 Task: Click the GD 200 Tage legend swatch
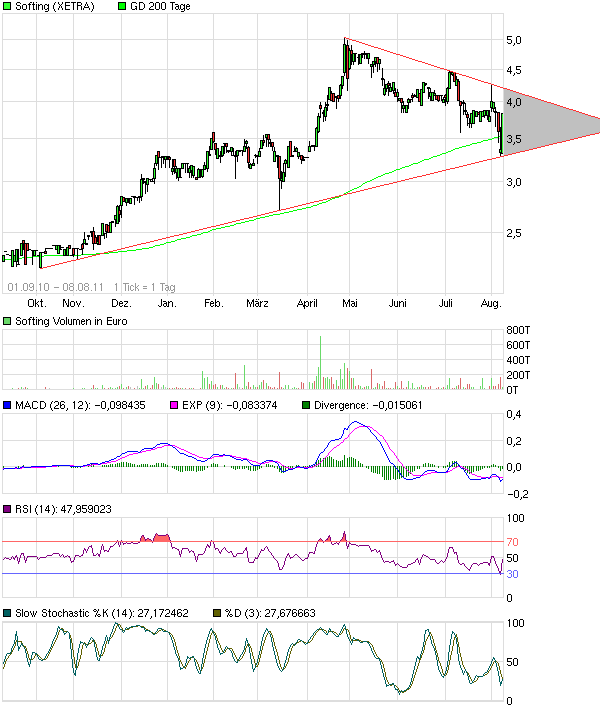123,7
